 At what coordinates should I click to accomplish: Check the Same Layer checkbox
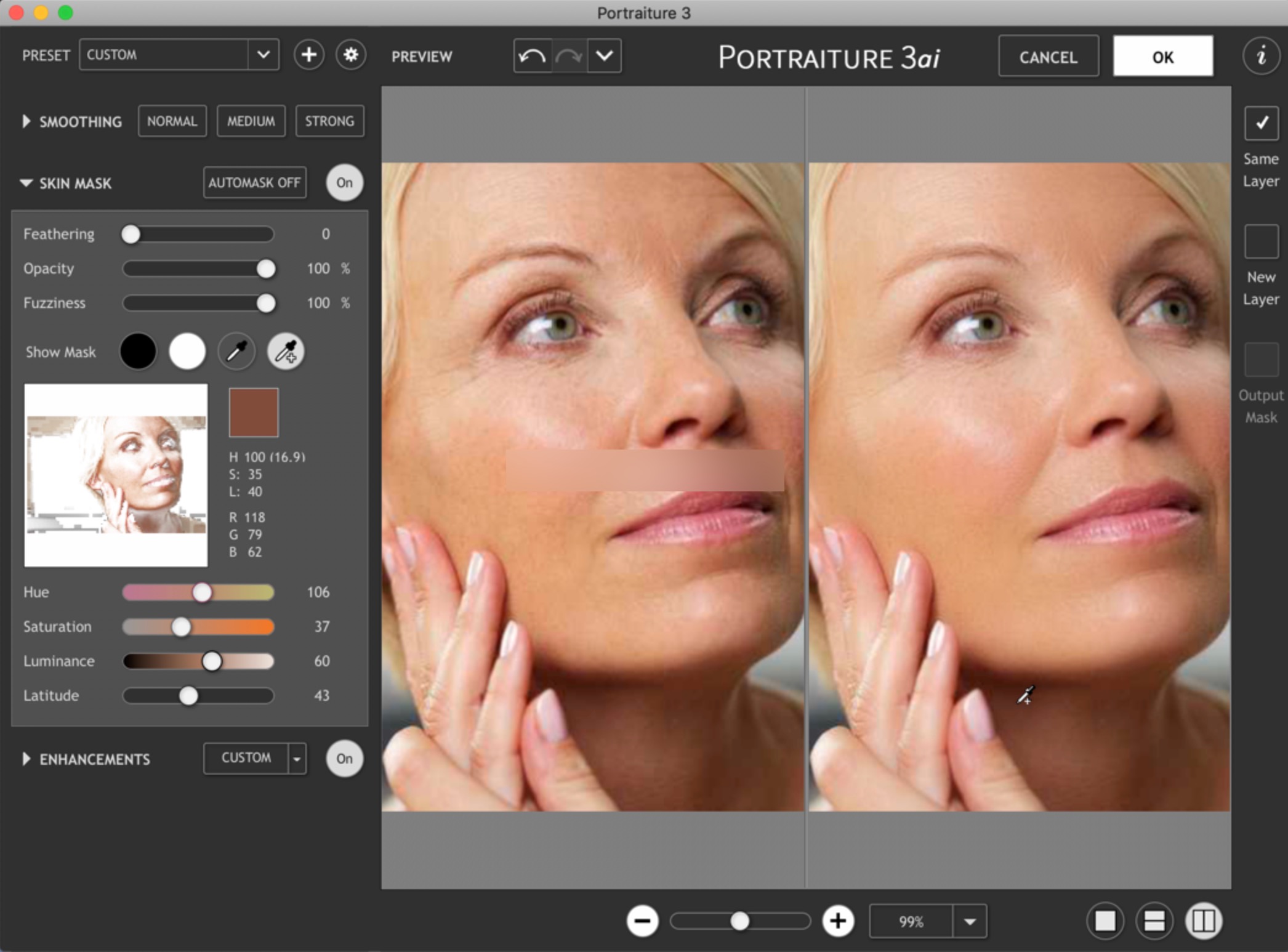[1261, 123]
